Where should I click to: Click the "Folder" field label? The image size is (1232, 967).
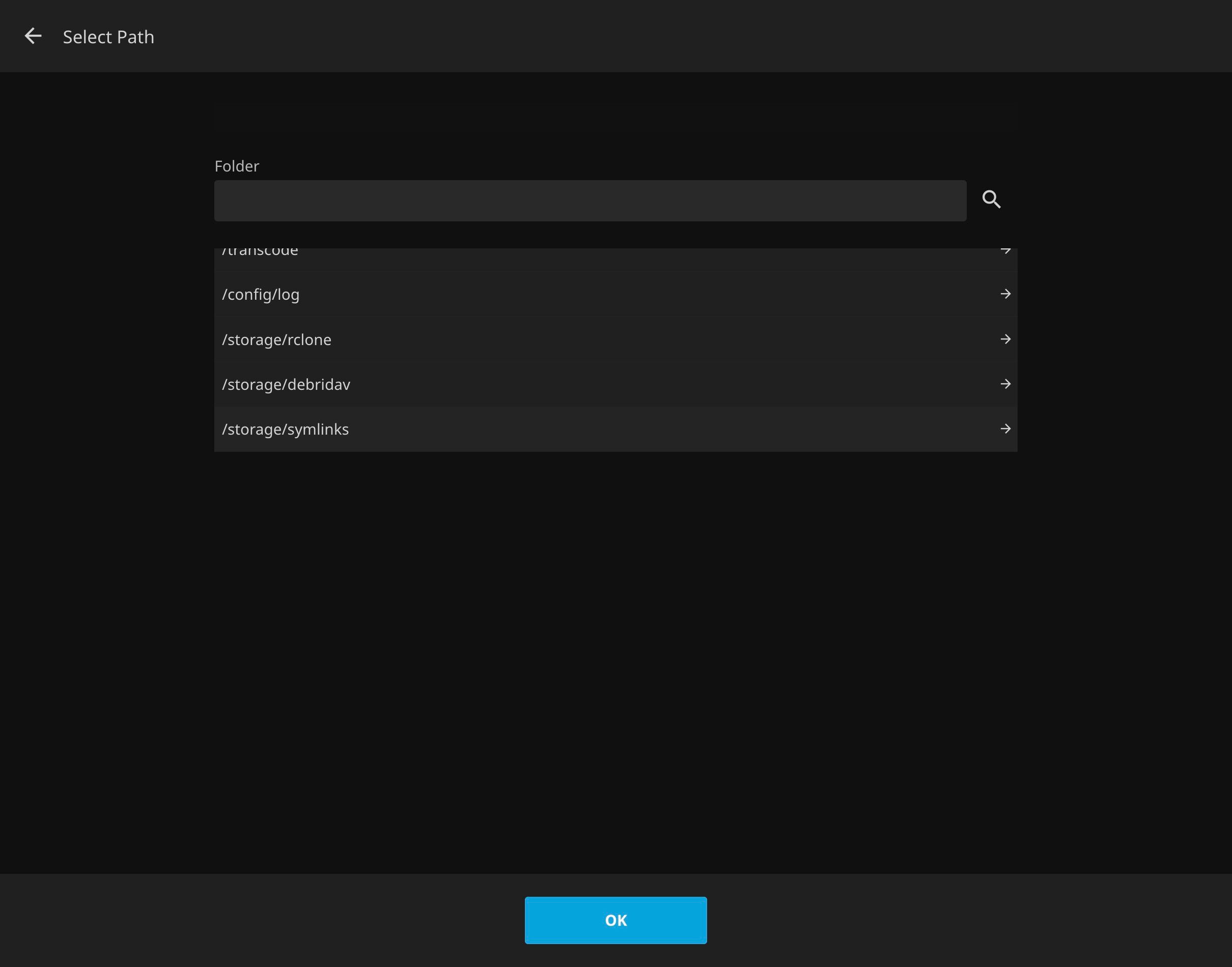tap(237, 166)
